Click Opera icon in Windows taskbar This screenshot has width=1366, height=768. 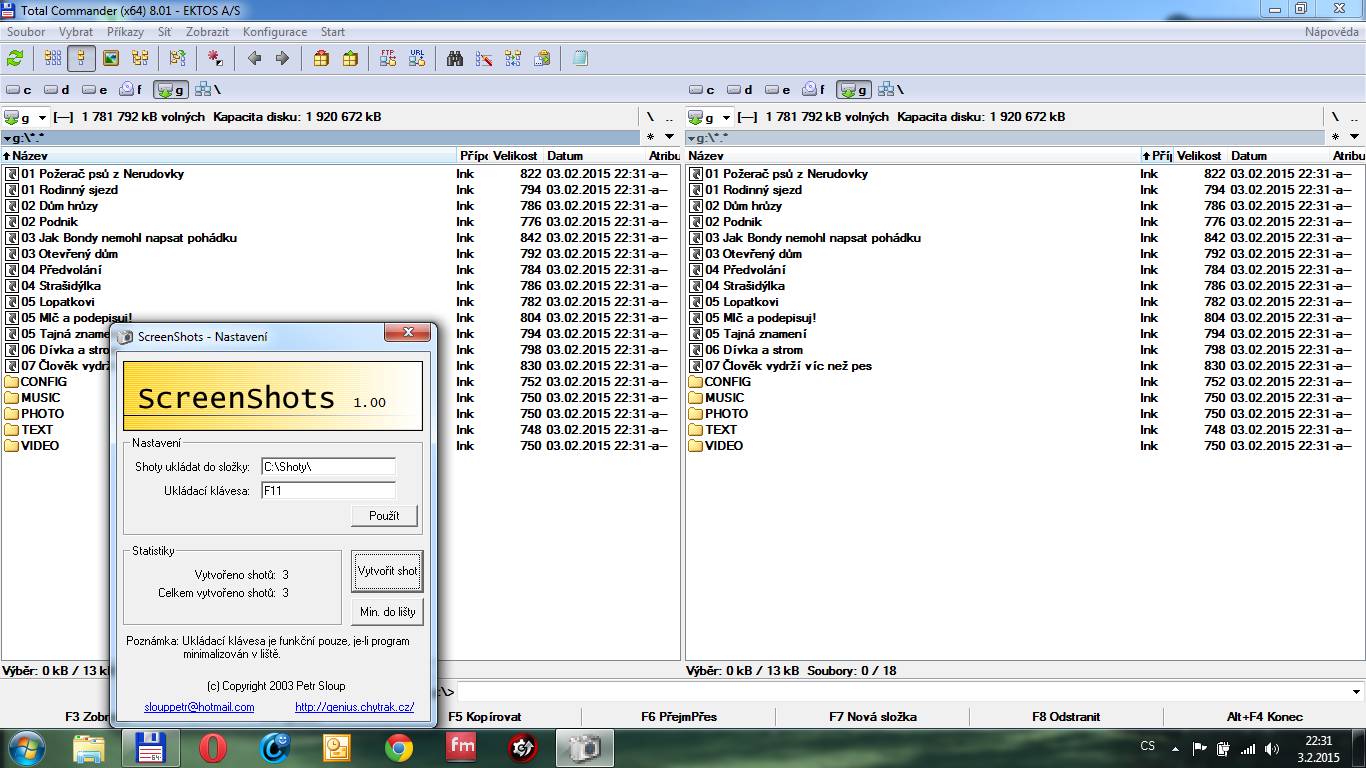tap(212, 748)
